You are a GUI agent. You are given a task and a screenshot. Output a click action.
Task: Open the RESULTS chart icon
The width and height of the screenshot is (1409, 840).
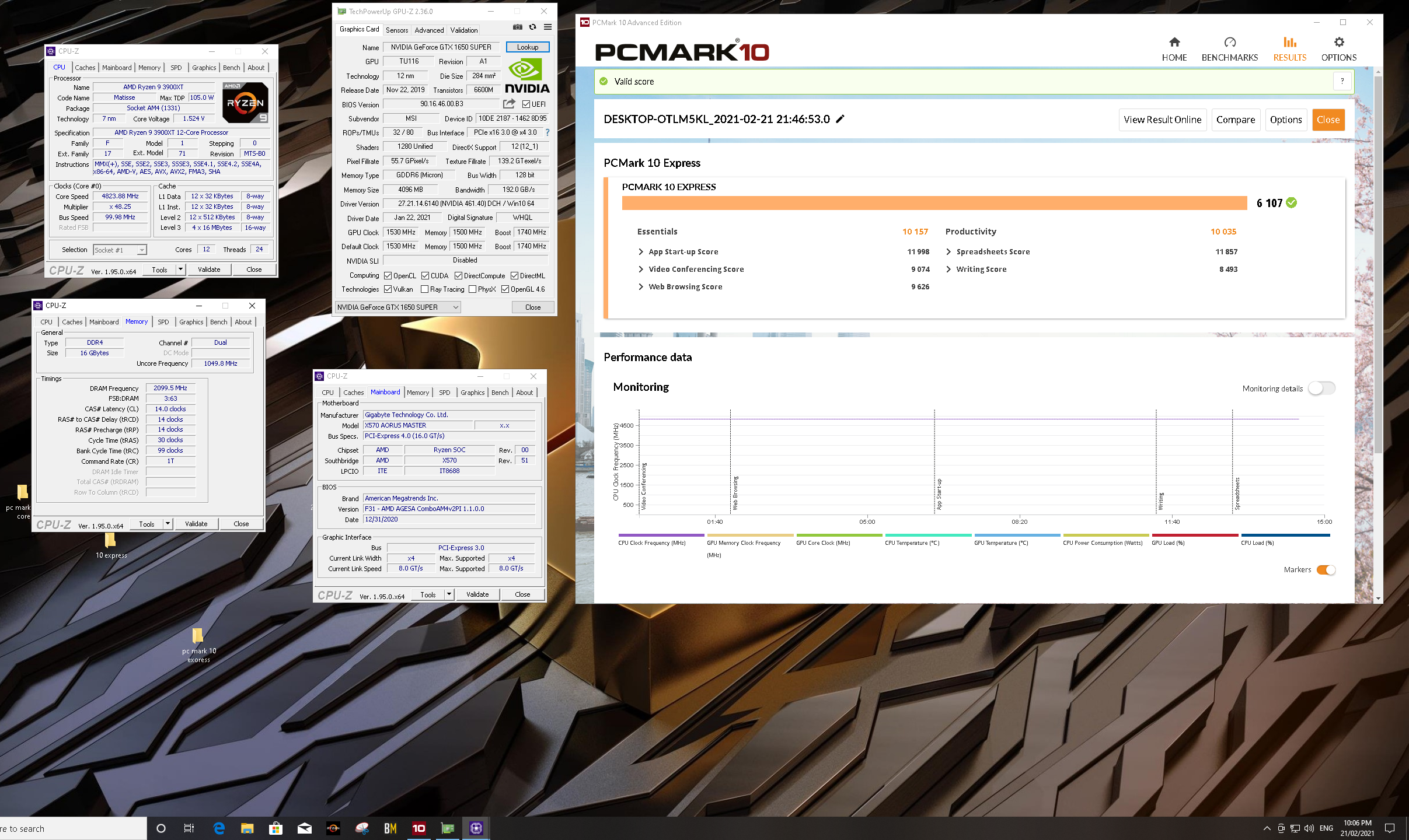pyautogui.click(x=1289, y=42)
